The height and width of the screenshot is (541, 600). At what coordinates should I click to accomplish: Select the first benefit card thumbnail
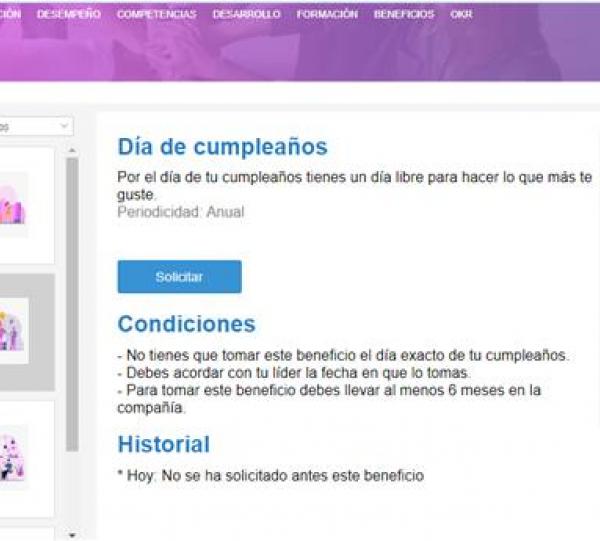coord(13,205)
